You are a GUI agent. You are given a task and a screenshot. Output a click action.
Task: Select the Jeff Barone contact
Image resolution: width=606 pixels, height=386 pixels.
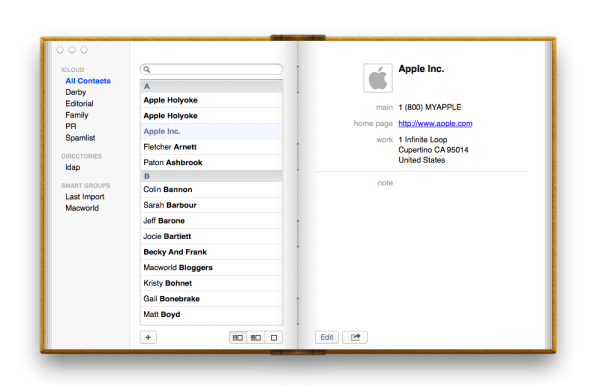pos(211,221)
